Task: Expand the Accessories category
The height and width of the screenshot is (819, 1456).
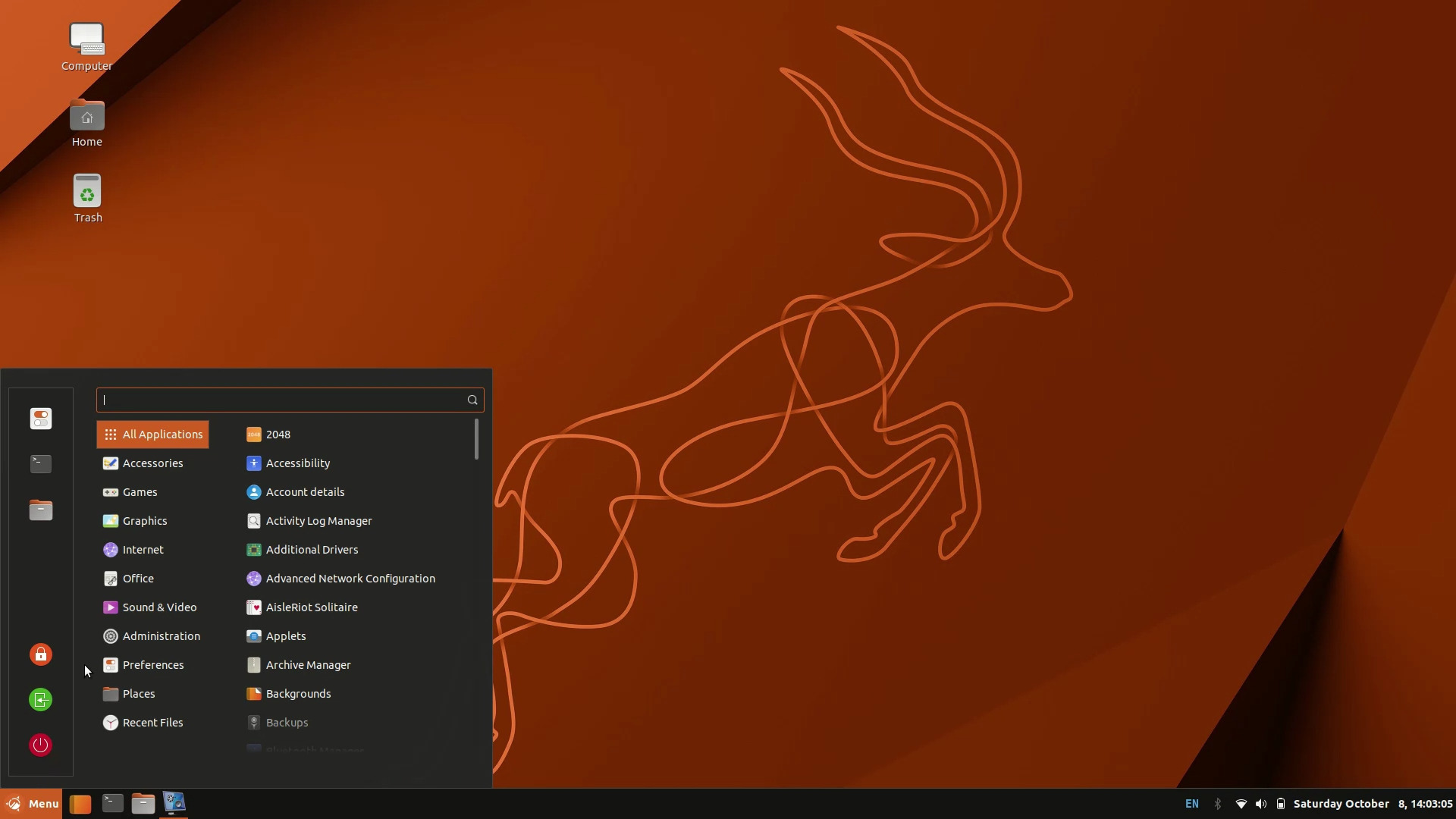Action: [x=152, y=462]
